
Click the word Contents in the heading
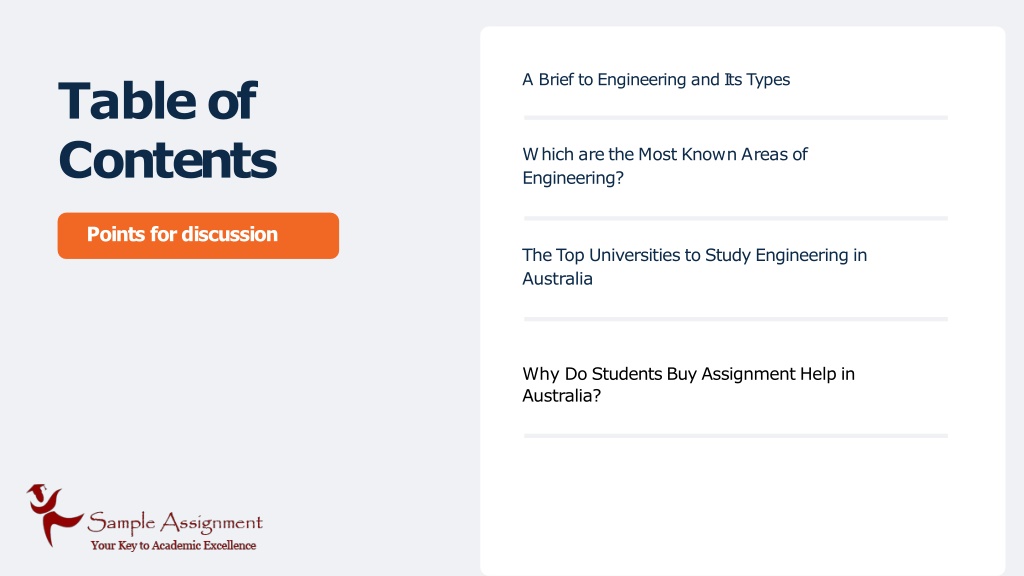pos(167,160)
